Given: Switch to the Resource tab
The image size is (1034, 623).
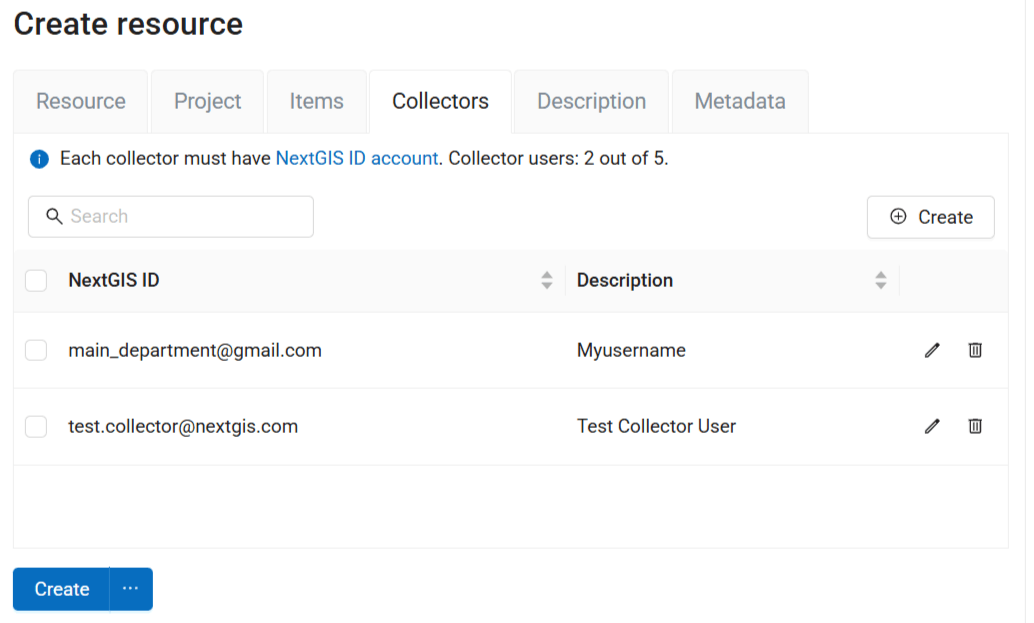Looking at the screenshot, I should [x=81, y=101].
